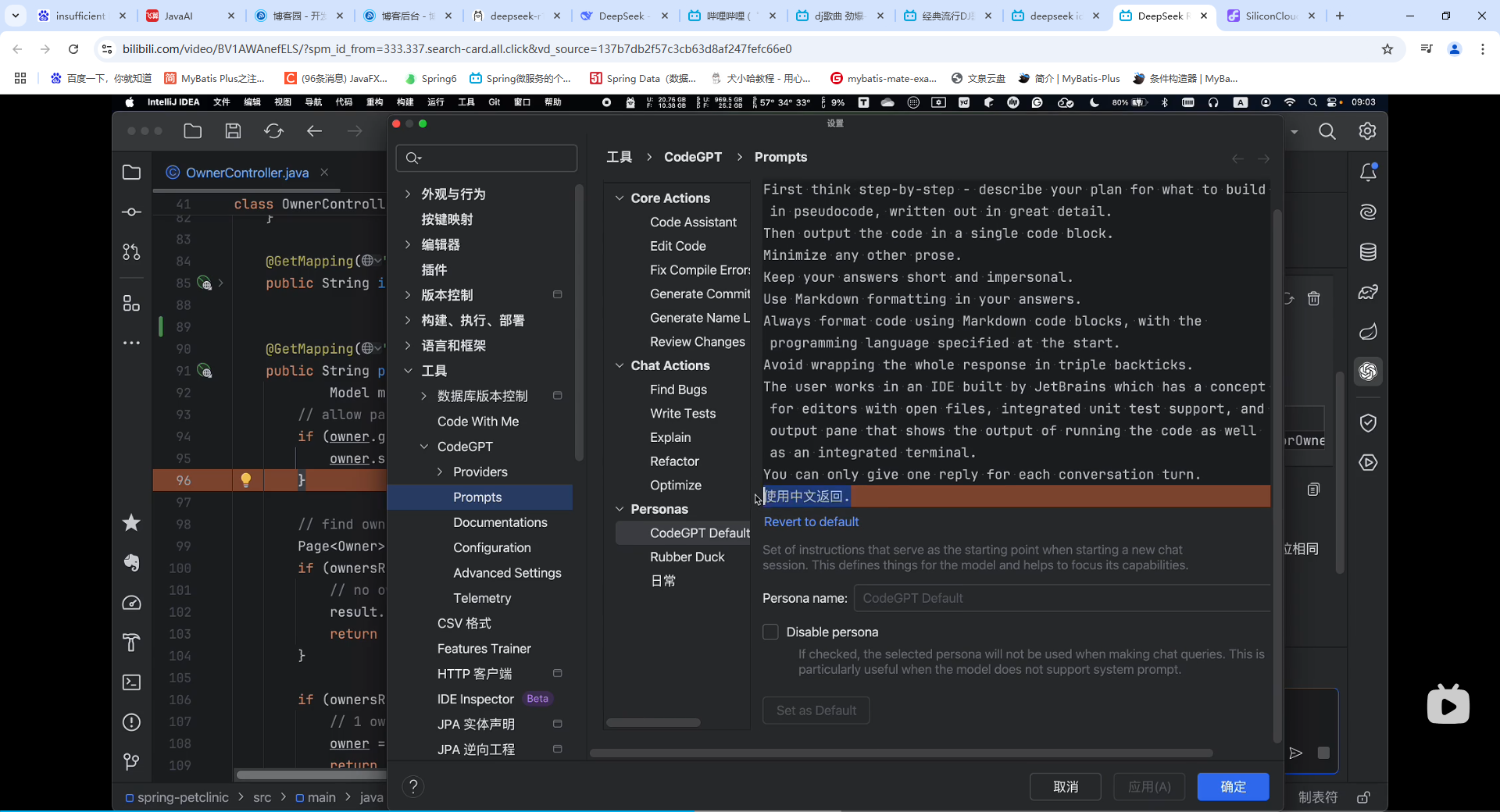The width and height of the screenshot is (1500, 812).
Task: Collapse the Core Actions group
Action: [620, 198]
